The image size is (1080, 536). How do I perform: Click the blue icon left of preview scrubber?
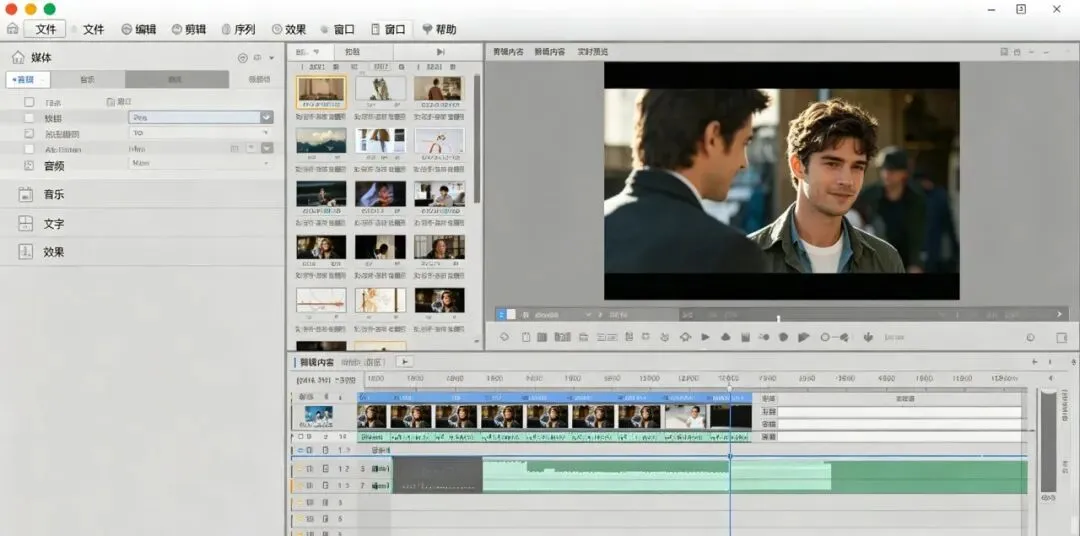501,314
